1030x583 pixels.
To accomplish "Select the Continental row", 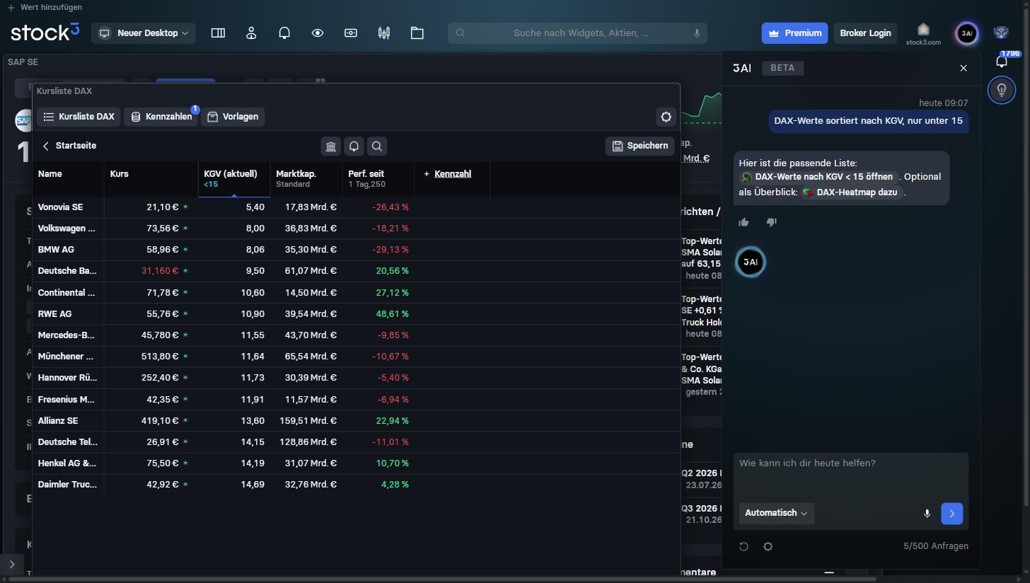I will click(356, 293).
